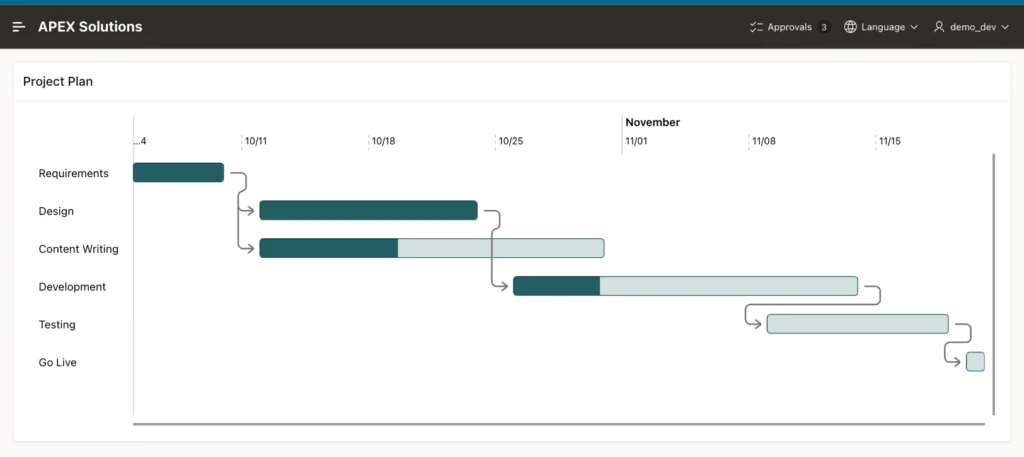Click the 10/11 date header

pos(255,141)
